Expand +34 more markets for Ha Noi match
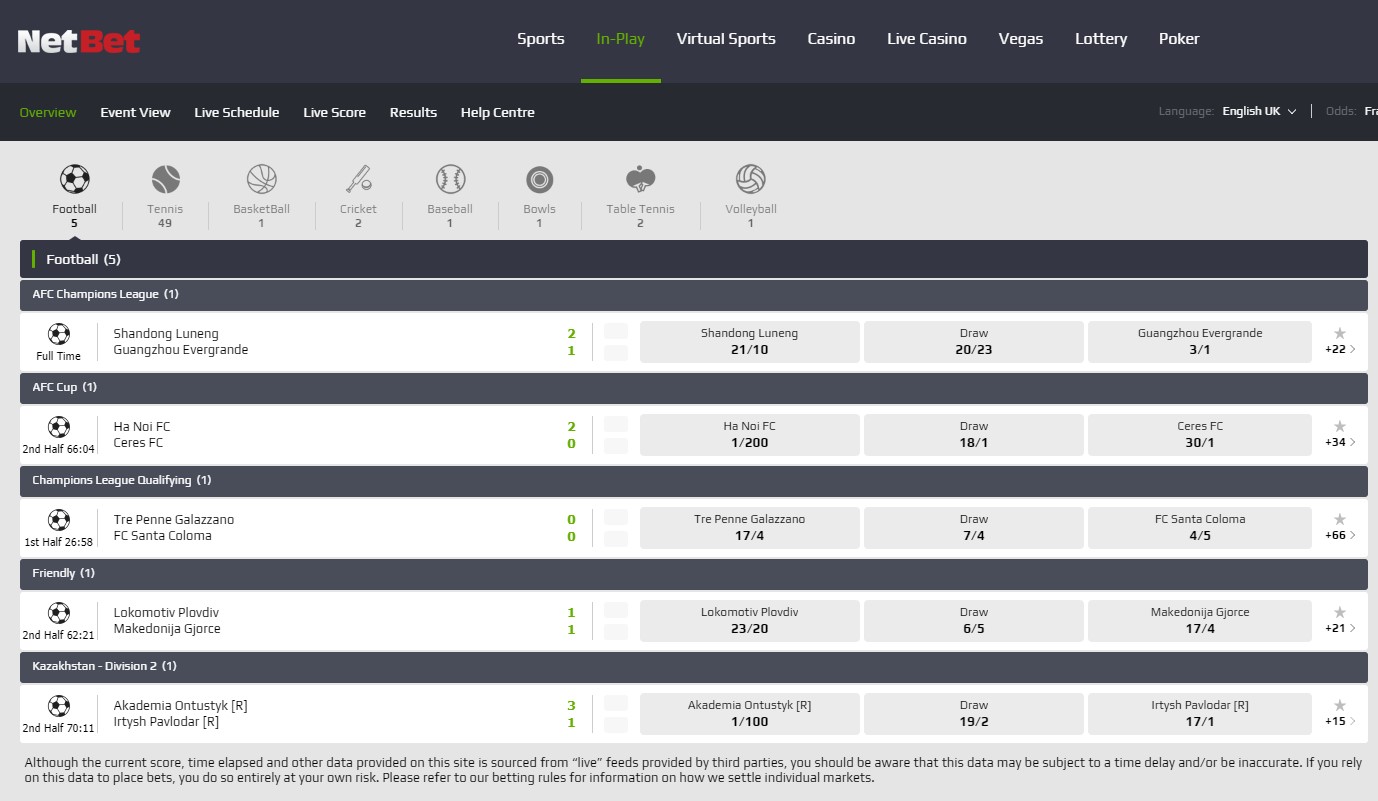The height and width of the screenshot is (801, 1378). [x=1340, y=443]
